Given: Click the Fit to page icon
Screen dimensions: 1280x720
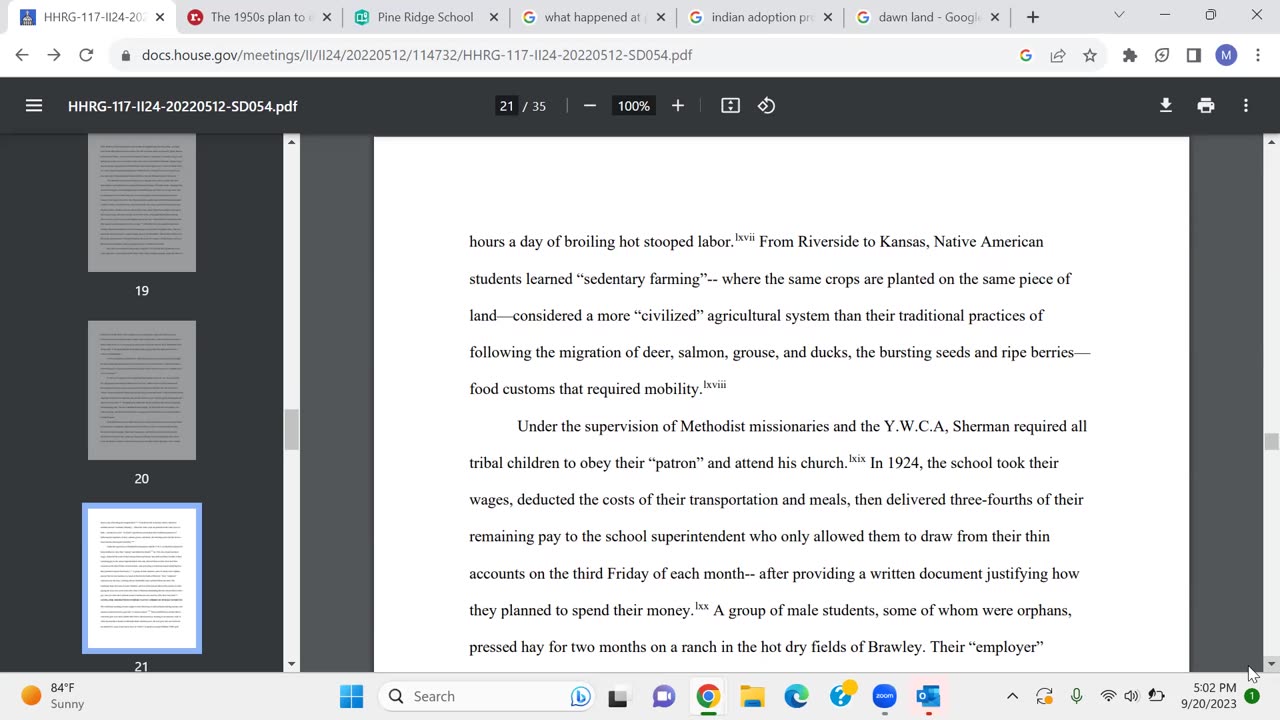Looking at the screenshot, I should 730,106.
